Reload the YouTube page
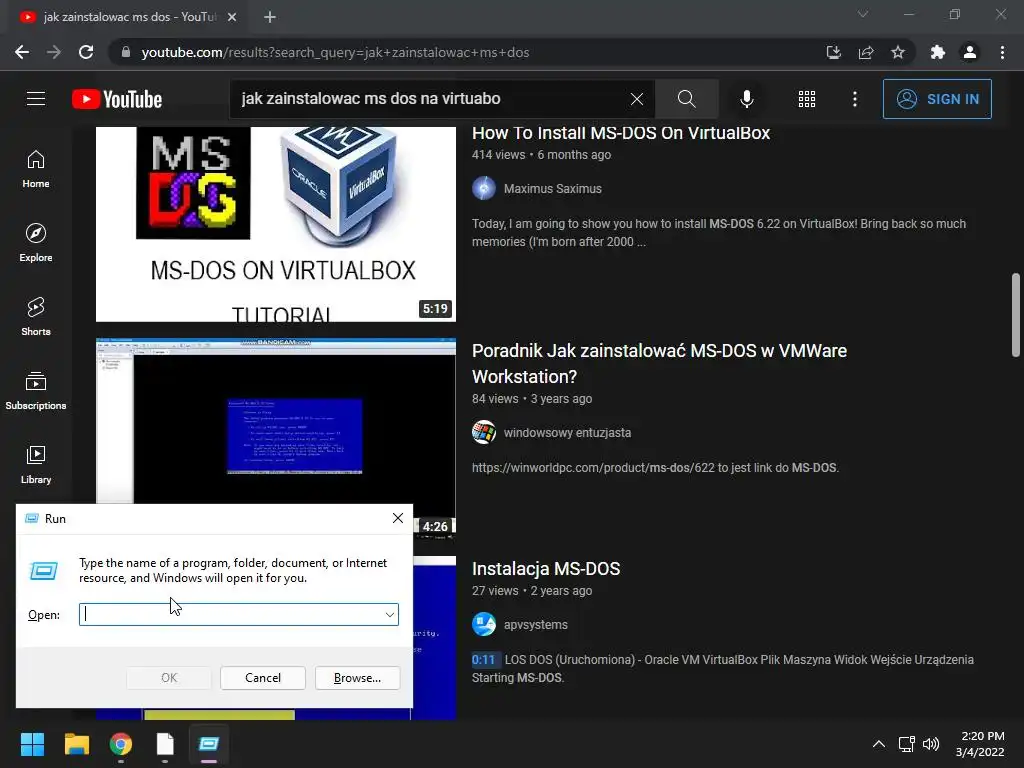This screenshot has height=768, width=1024. point(86,52)
